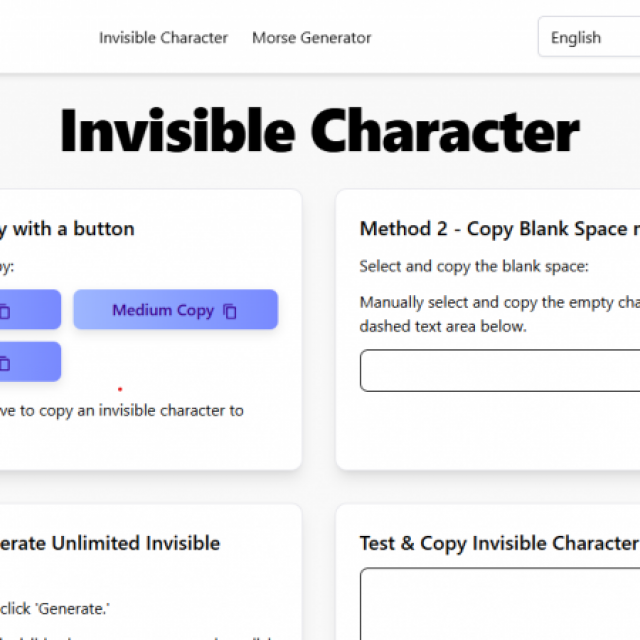
Task: Click the copy icon on the lower cut-off purple button
Action: tap(4, 363)
